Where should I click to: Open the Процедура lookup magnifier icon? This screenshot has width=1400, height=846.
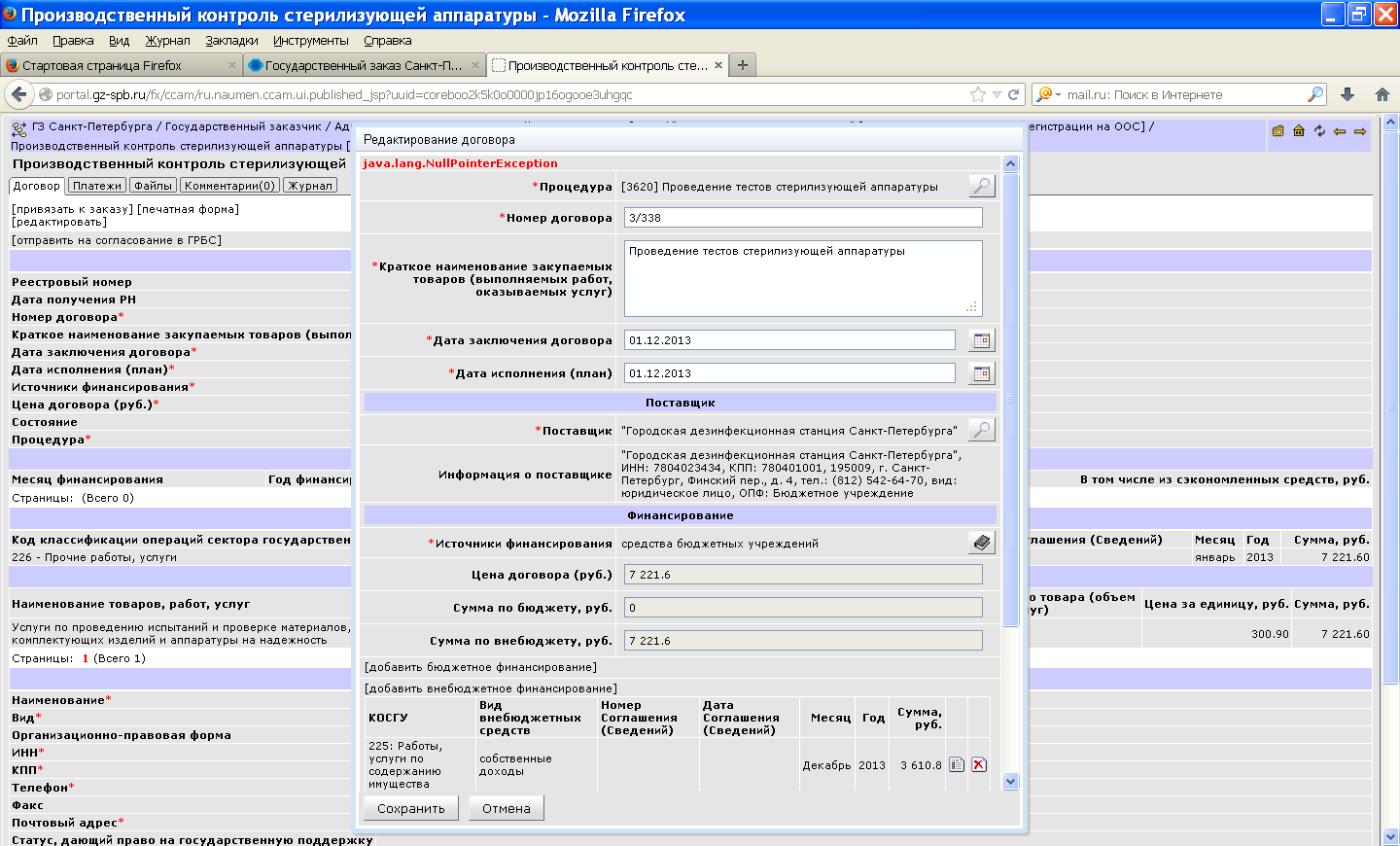tap(982, 186)
